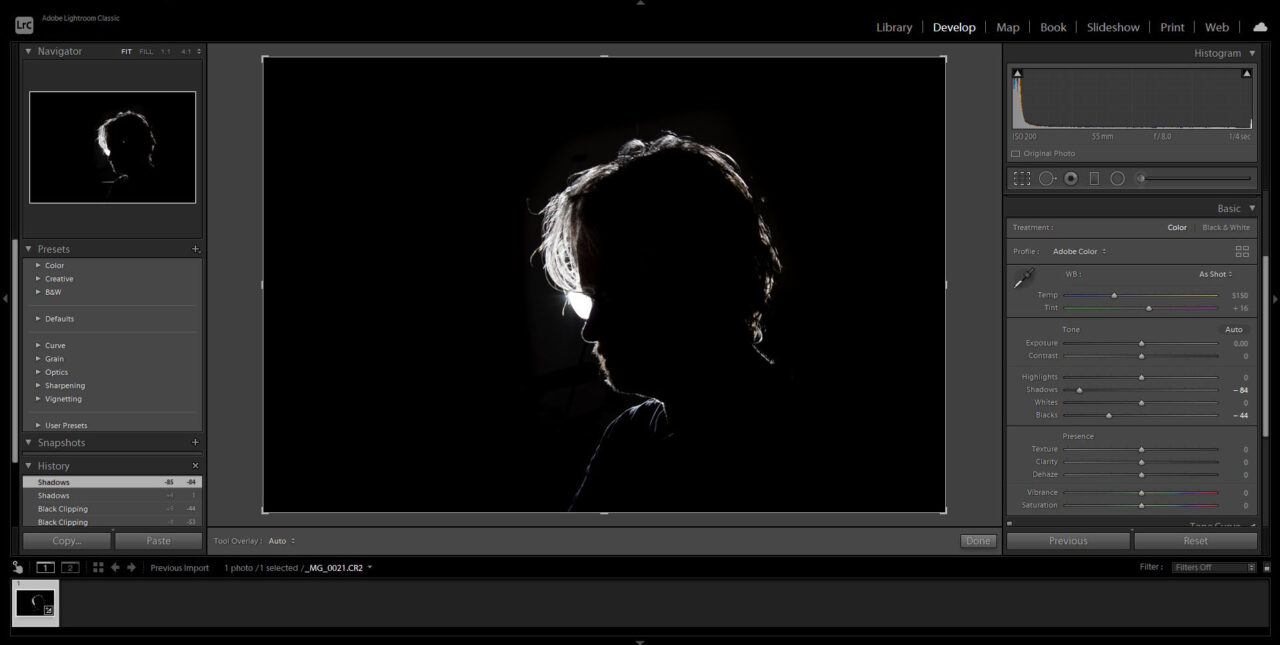Click the Exposure slider handle
Viewport: 1280px width, 645px height.
click(x=1141, y=344)
